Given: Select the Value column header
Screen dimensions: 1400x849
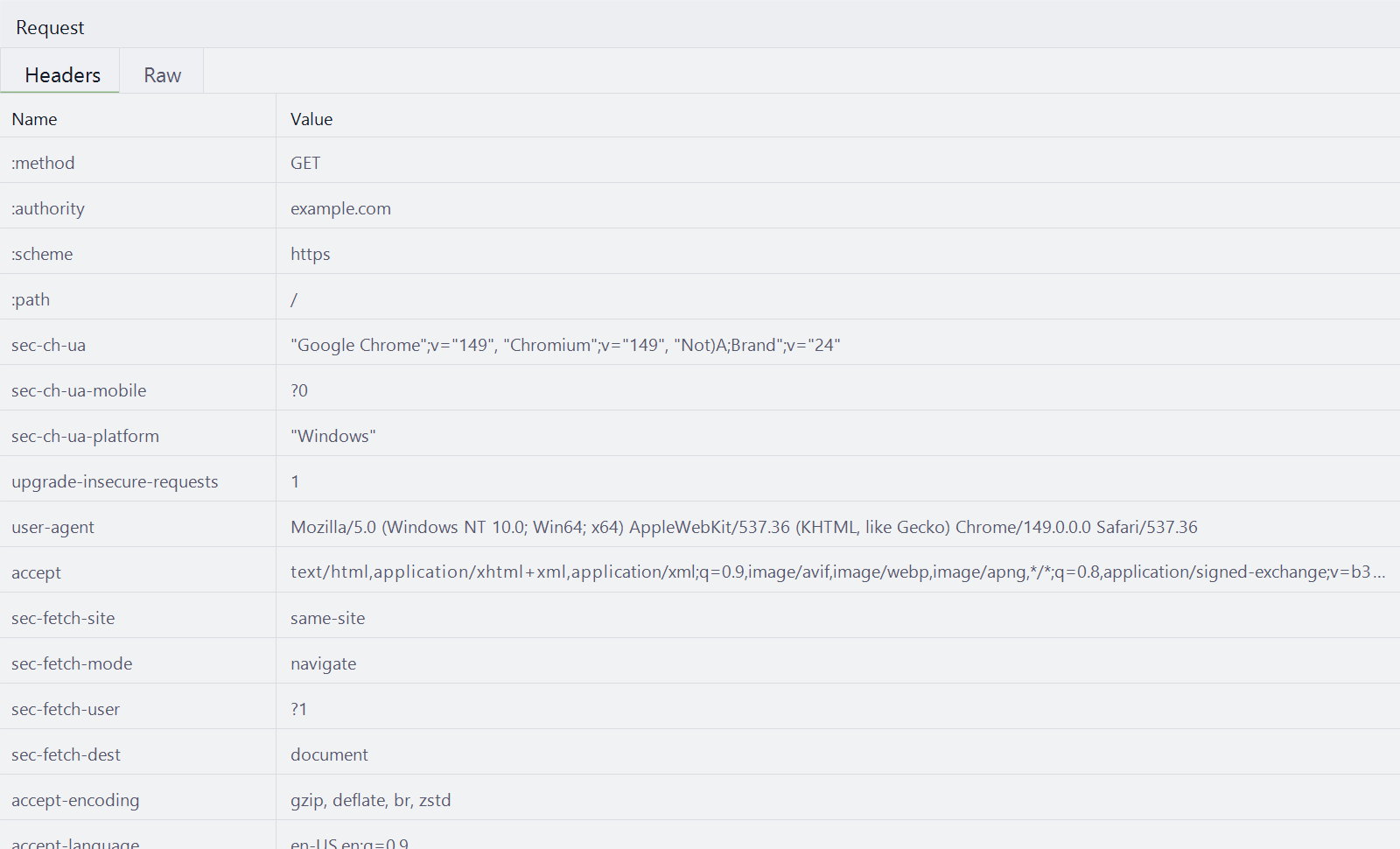Looking at the screenshot, I should (x=311, y=119).
